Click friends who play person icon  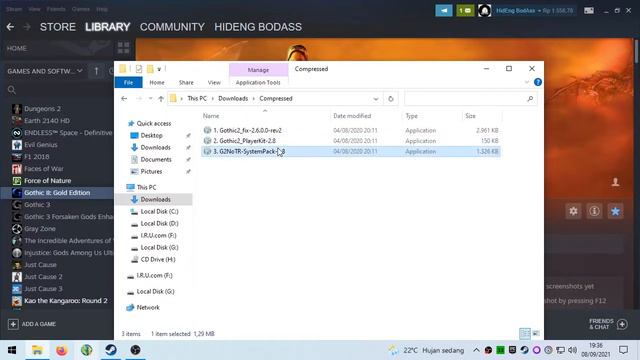click(615, 182)
